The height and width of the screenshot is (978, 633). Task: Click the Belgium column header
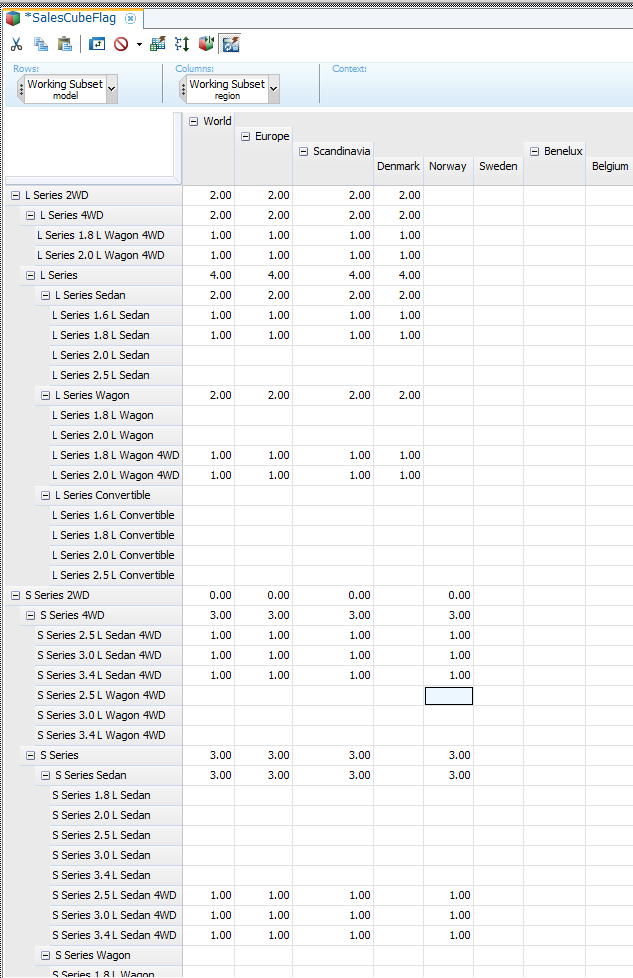[x=609, y=166]
